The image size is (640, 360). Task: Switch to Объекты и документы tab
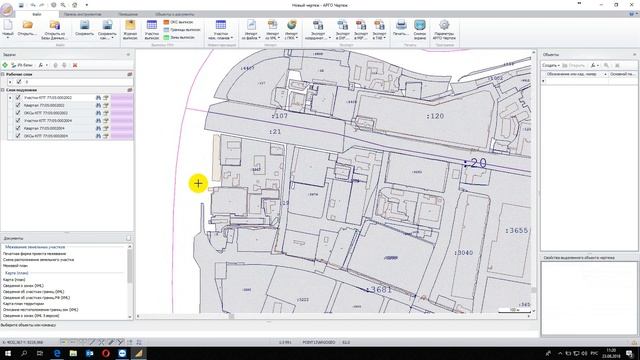coord(175,14)
